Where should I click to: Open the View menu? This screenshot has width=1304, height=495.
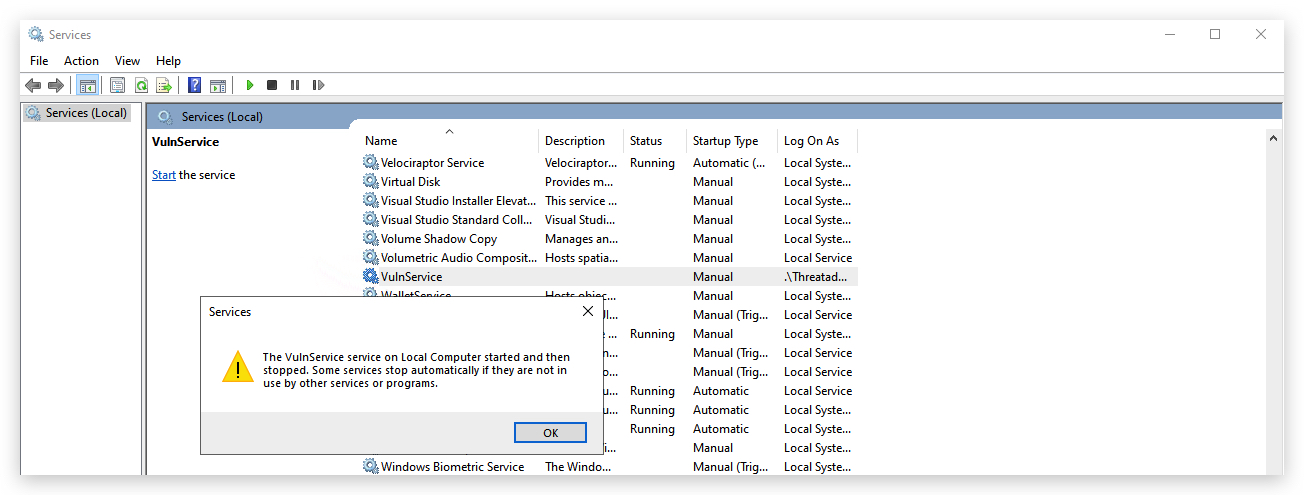click(127, 61)
